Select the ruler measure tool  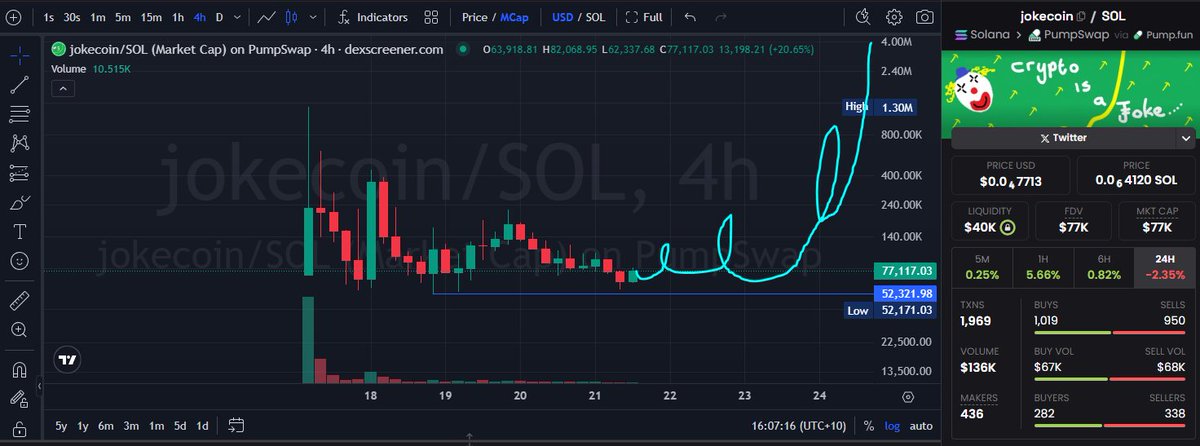pos(19,299)
